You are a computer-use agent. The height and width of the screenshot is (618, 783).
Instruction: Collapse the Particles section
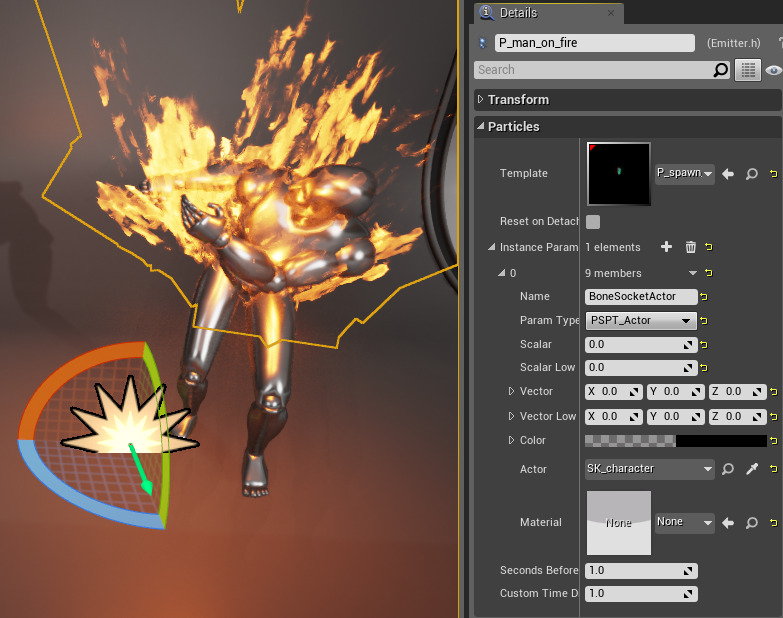(x=481, y=127)
